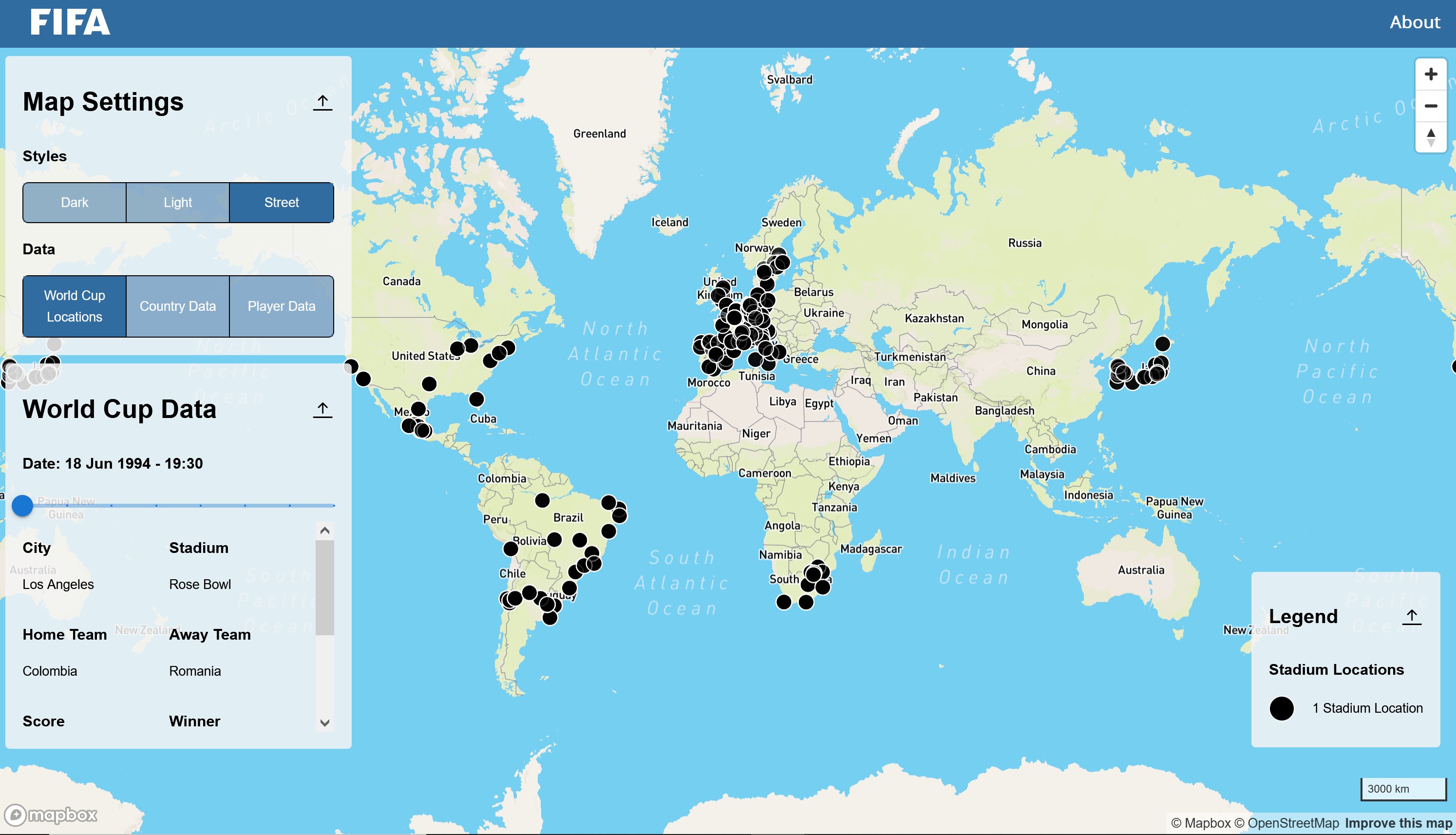Click the zoom in button on map
Screen dimensions: 1456x835
point(1432,75)
